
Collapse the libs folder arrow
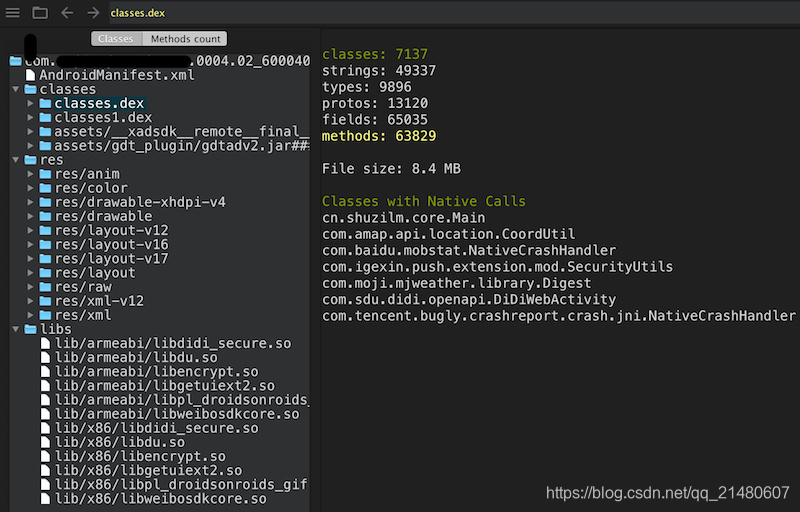[16, 329]
